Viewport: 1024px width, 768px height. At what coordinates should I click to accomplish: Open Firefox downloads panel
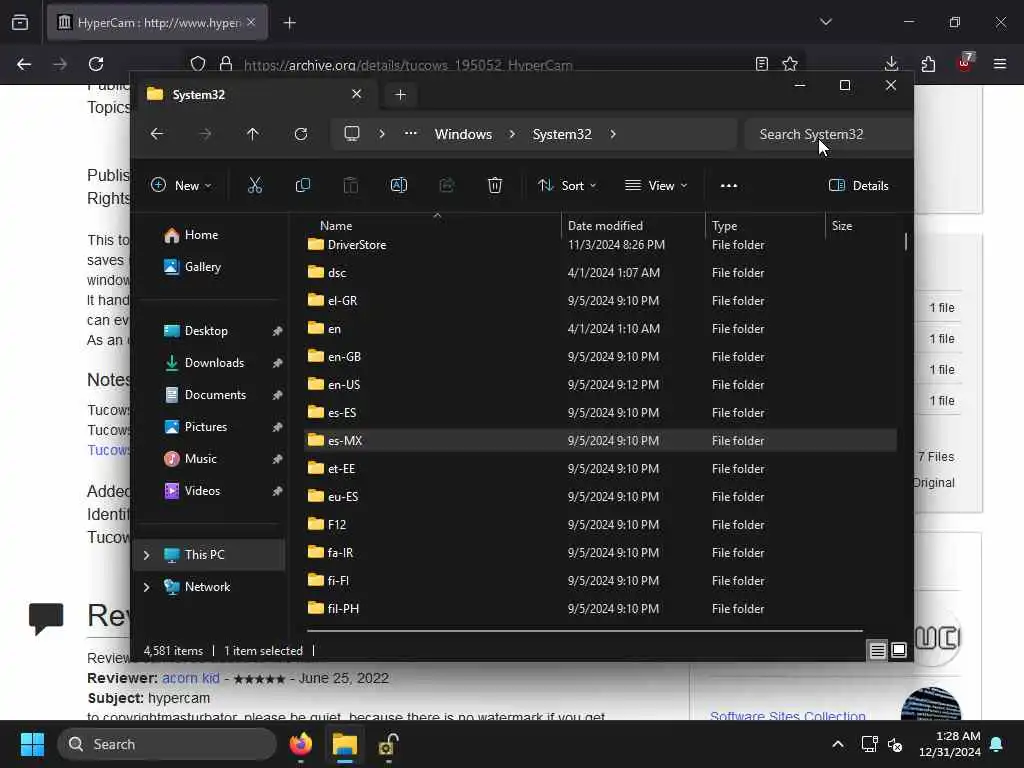coord(891,64)
